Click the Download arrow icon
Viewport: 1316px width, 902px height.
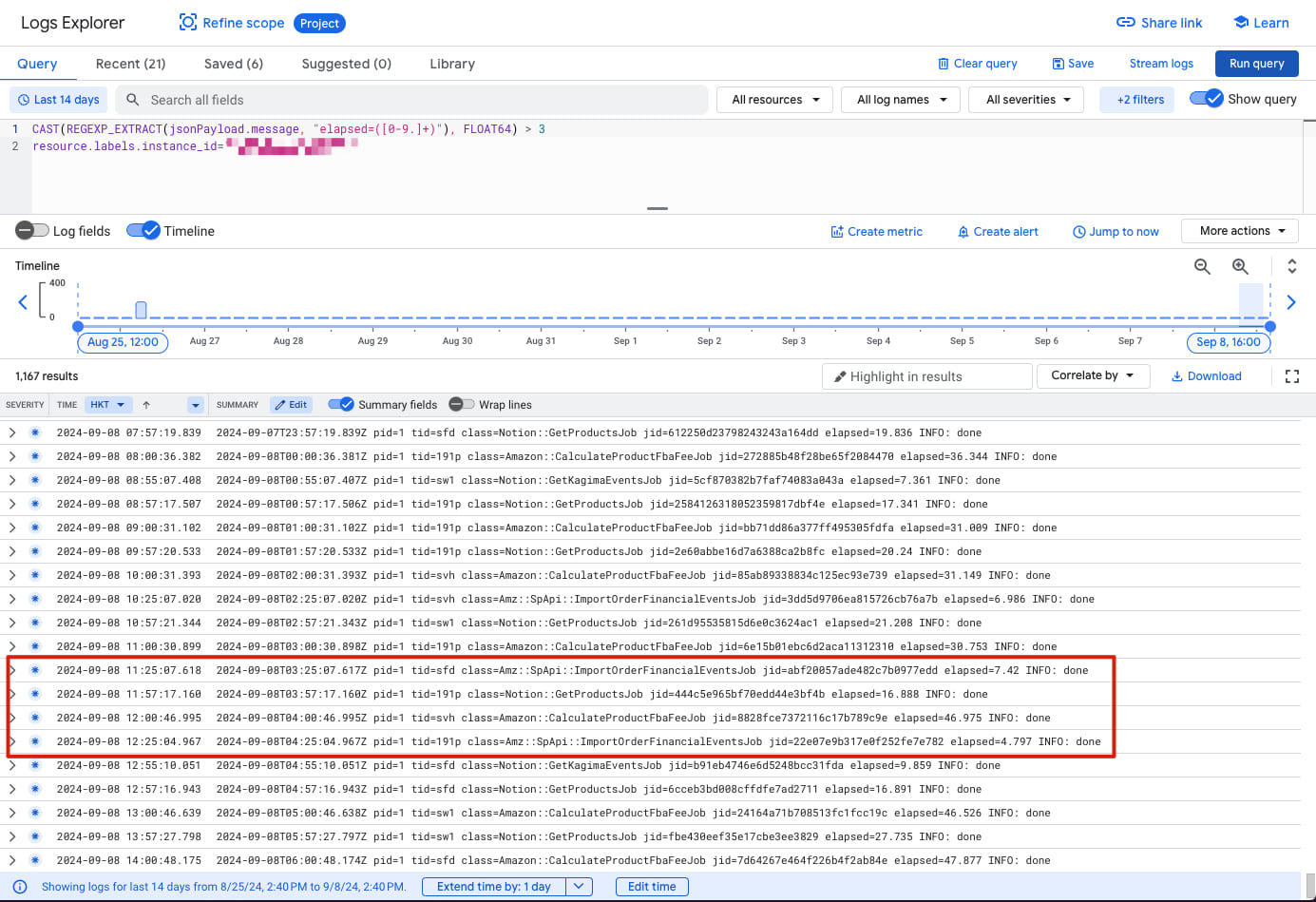(1177, 376)
